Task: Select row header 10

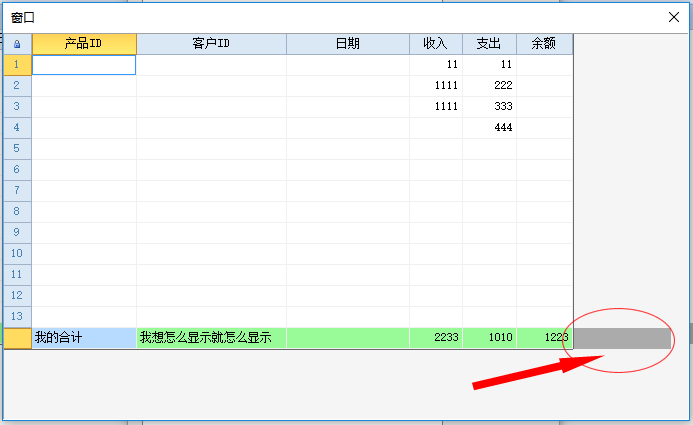Action: tap(17, 254)
